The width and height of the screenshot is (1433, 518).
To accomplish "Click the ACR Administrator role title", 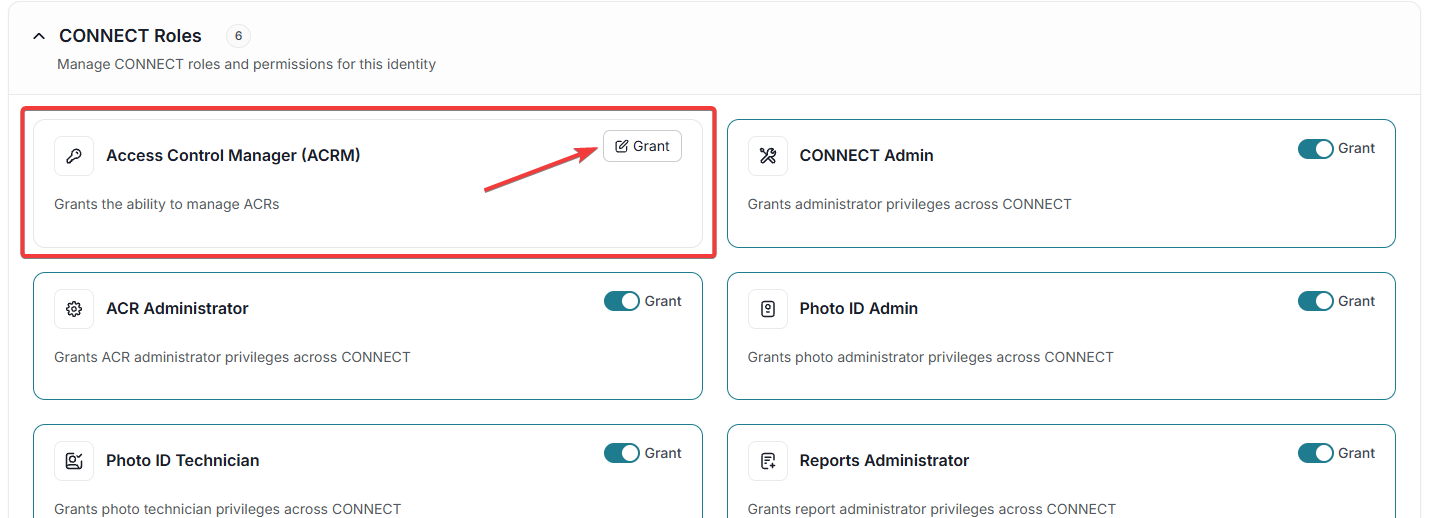I will [x=177, y=309].
